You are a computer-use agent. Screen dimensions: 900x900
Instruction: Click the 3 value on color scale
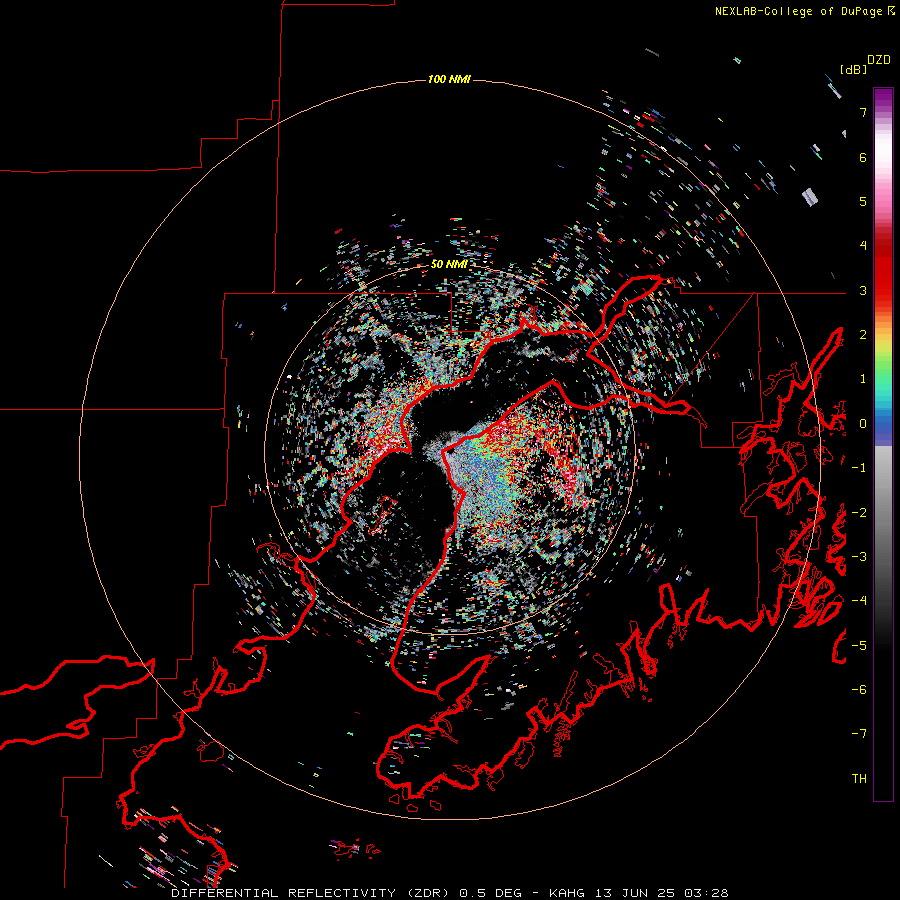pyautogui.click(x=863, y=290)
